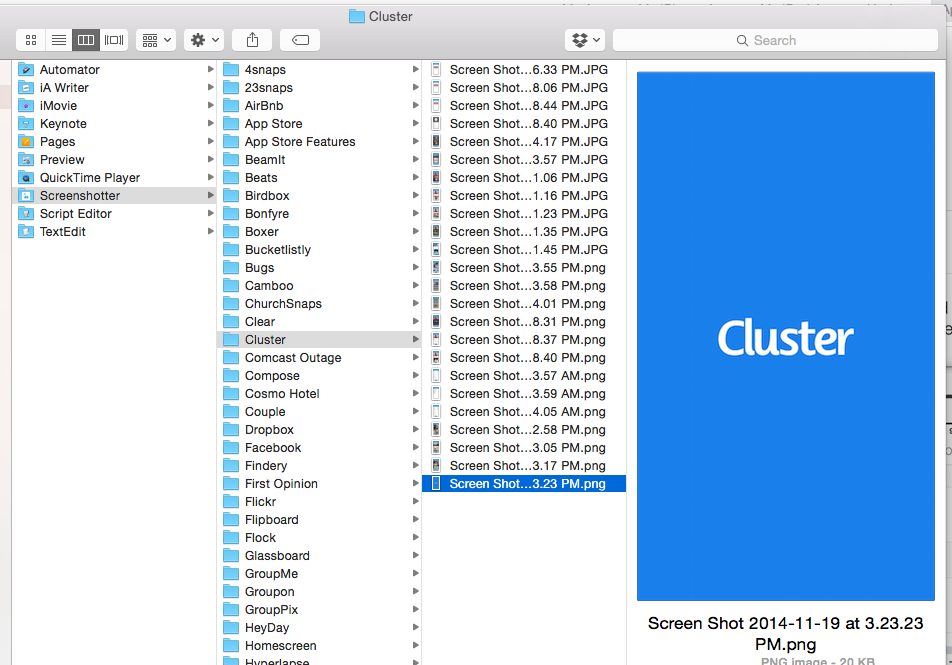The width and height of the screenshot is (952, 665).
Task: Select the iA Writer folder
Action: 114,87
